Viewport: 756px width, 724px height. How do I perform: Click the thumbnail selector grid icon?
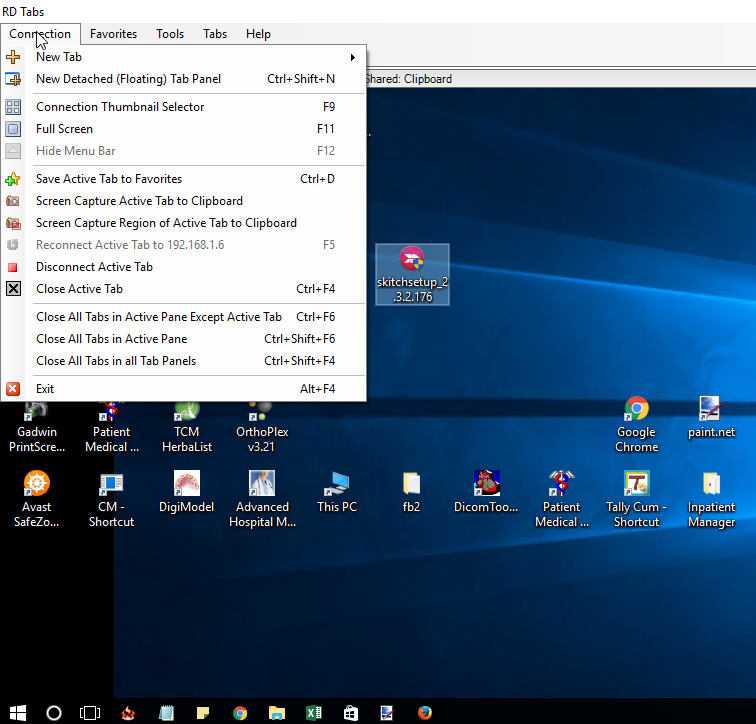pos(13,107)
